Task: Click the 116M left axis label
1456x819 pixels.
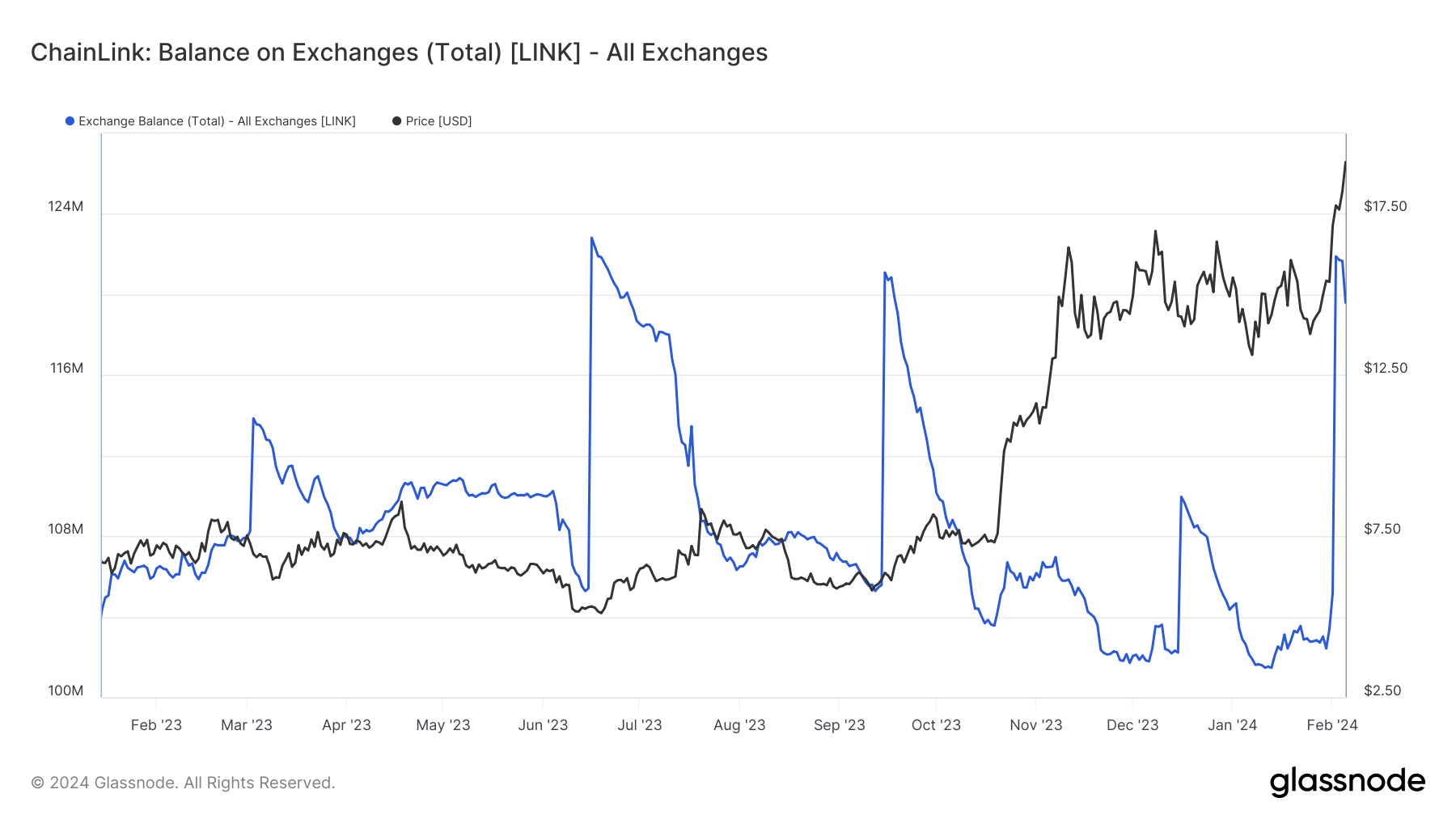Action: click(66, 368)
